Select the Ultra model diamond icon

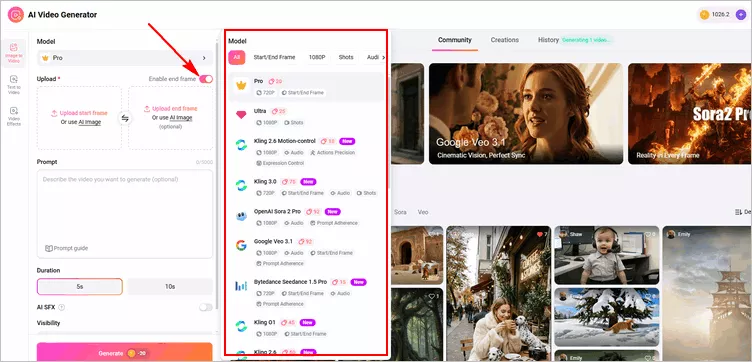(241, 115)
